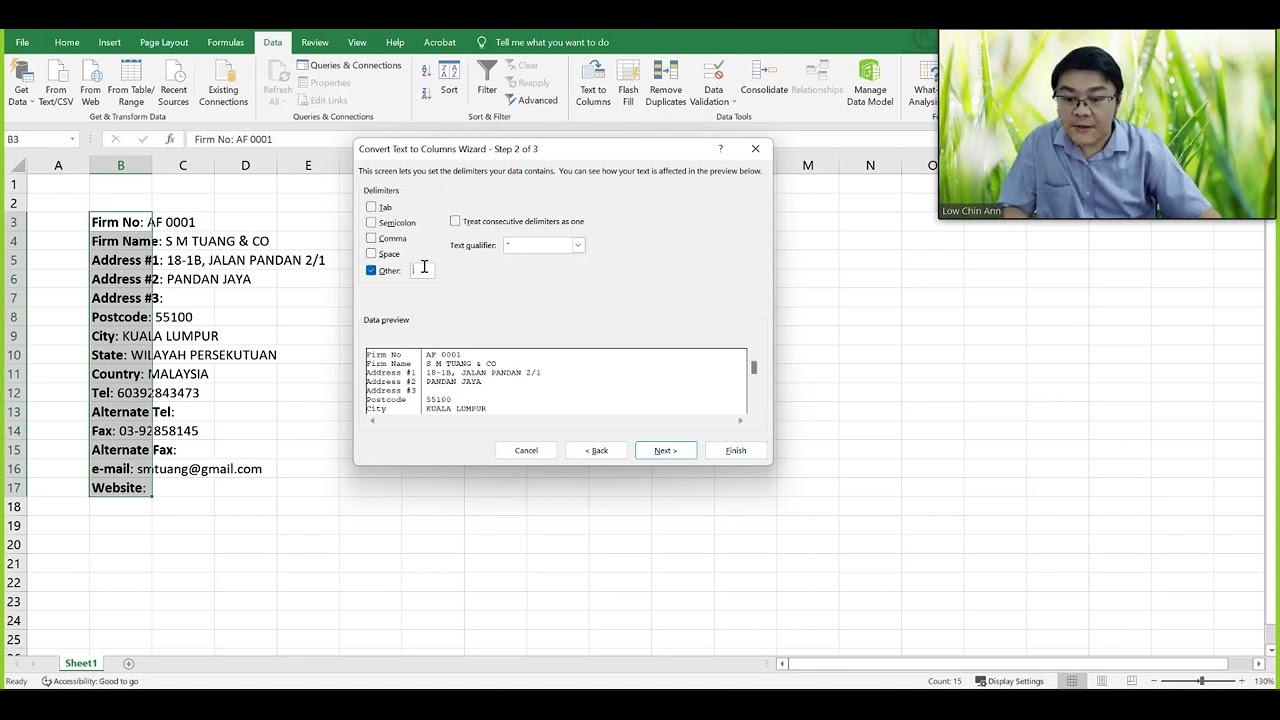Image resolution: width=1280 pixels, height=720 pixels.
Task: Open Data Validation dropdown arrow
Action: [x=733, y=102]
